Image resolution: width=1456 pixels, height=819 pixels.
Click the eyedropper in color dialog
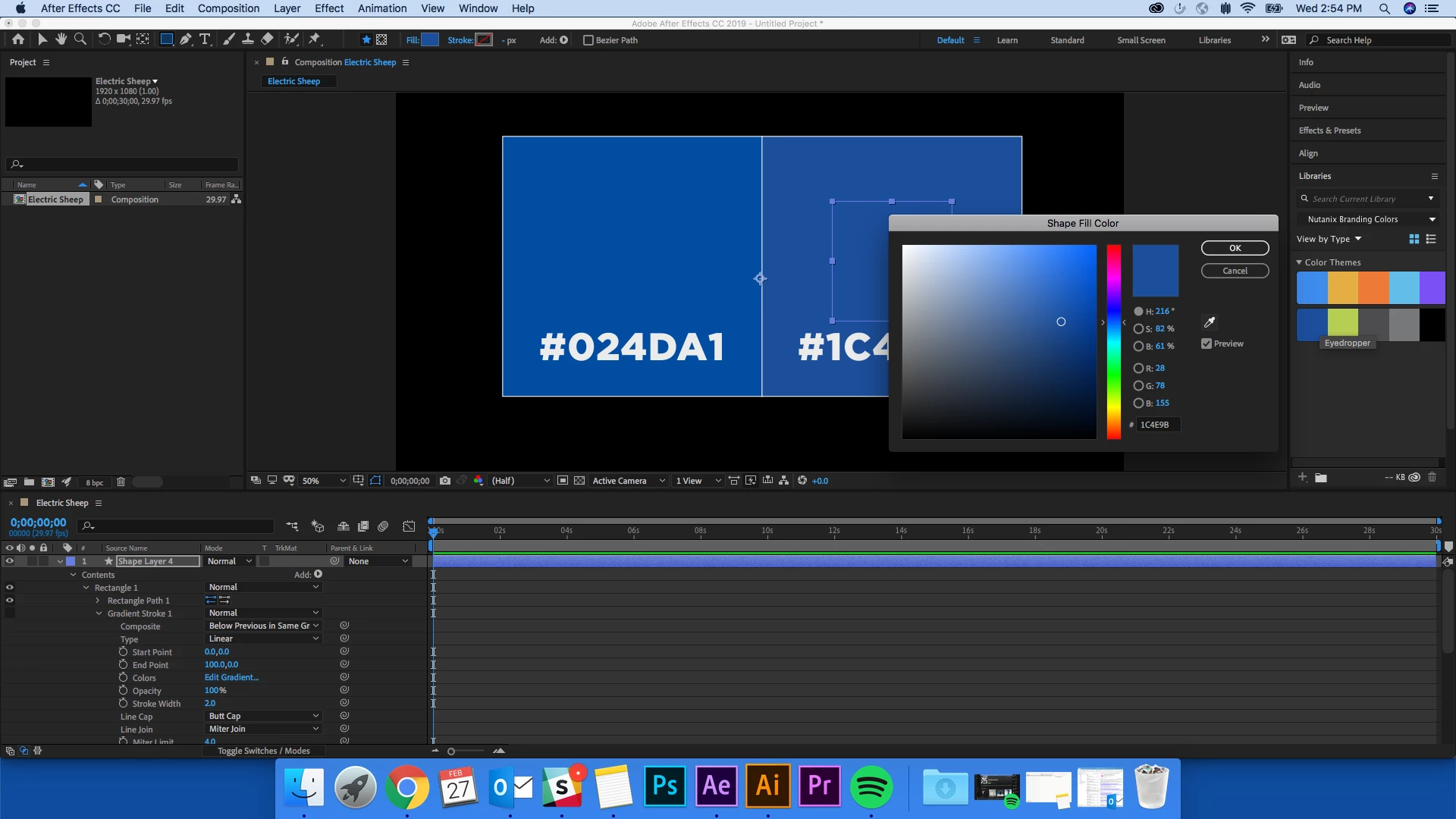tap(1210, 322)
